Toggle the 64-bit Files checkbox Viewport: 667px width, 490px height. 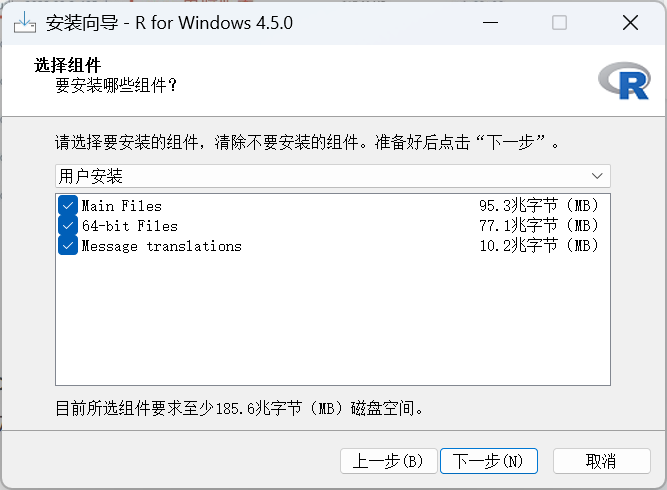click(x=68, y=225)
